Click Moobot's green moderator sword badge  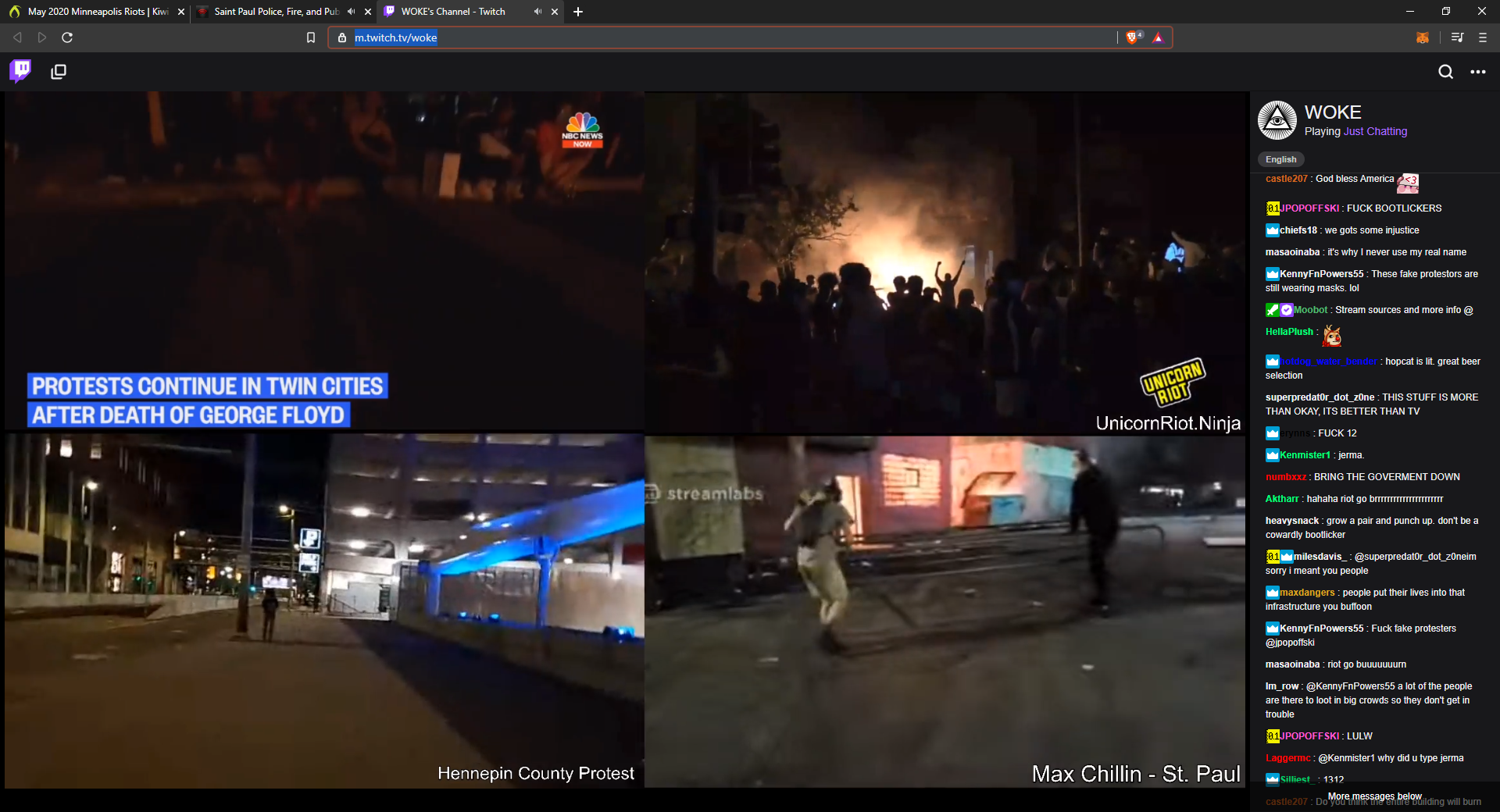point(1273,310)
